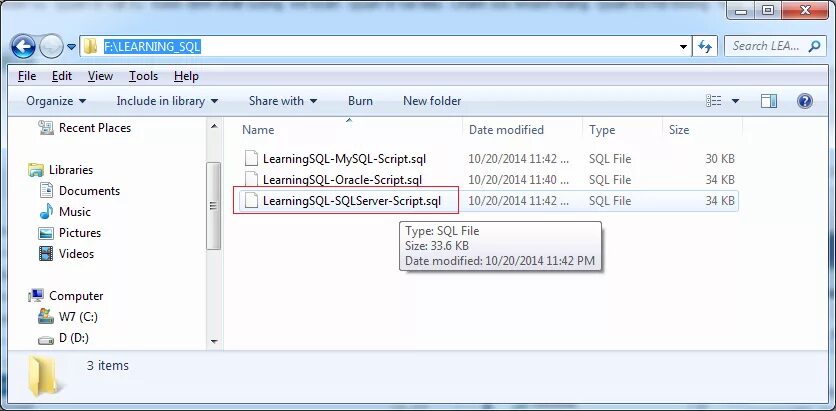Click navigation pane scroll up arrow
This screenshot has height=411, width=836.
[x=214, y=126]
